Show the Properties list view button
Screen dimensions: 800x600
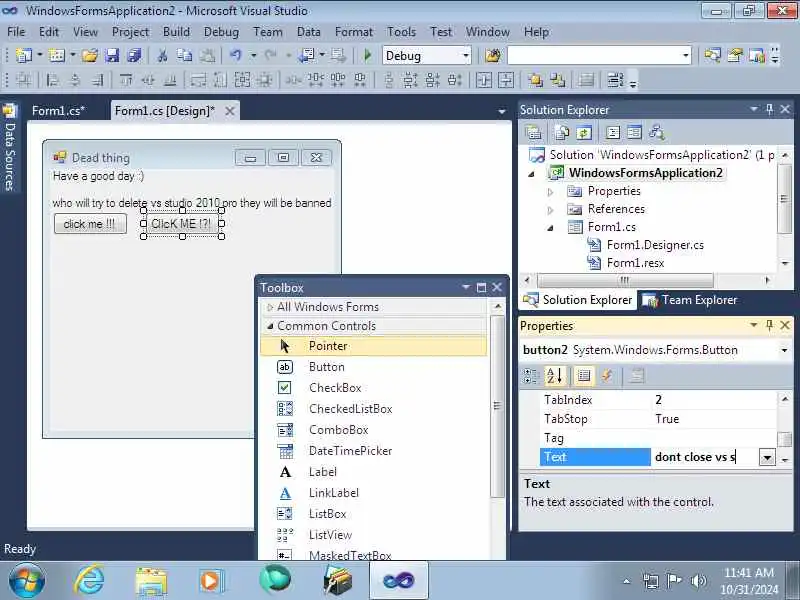pyautogui.click(x=584, y=376)
